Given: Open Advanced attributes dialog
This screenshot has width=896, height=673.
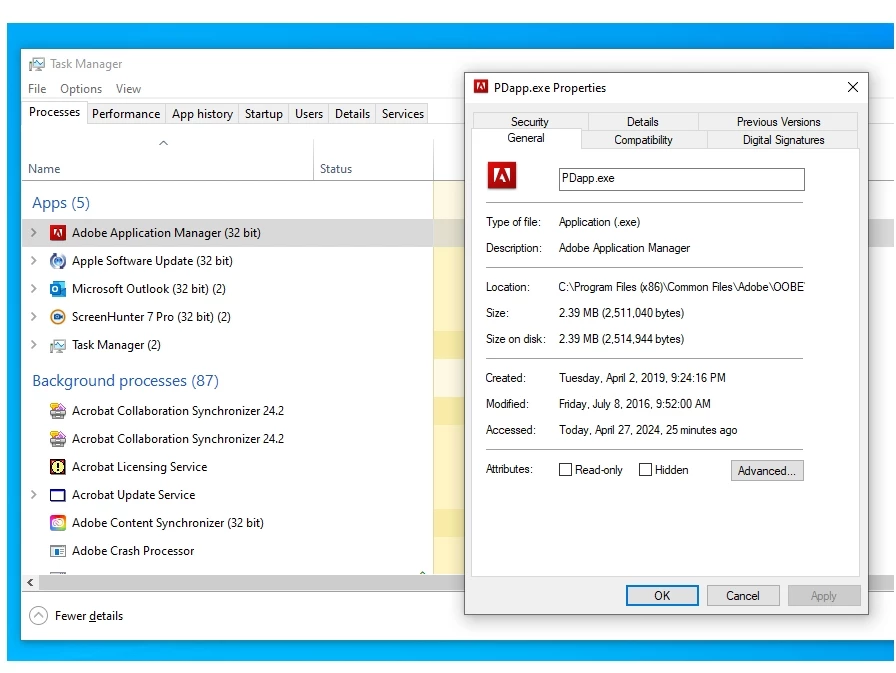Looking at the screenshot, I should click(767, 470).
